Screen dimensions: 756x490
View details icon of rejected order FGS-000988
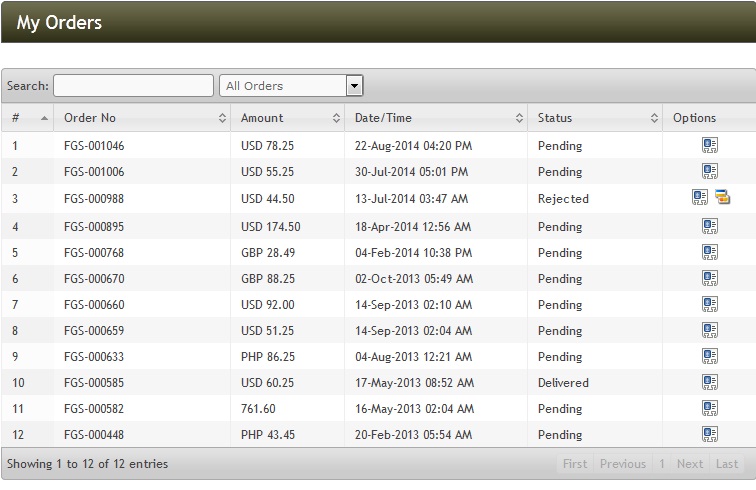700,197
